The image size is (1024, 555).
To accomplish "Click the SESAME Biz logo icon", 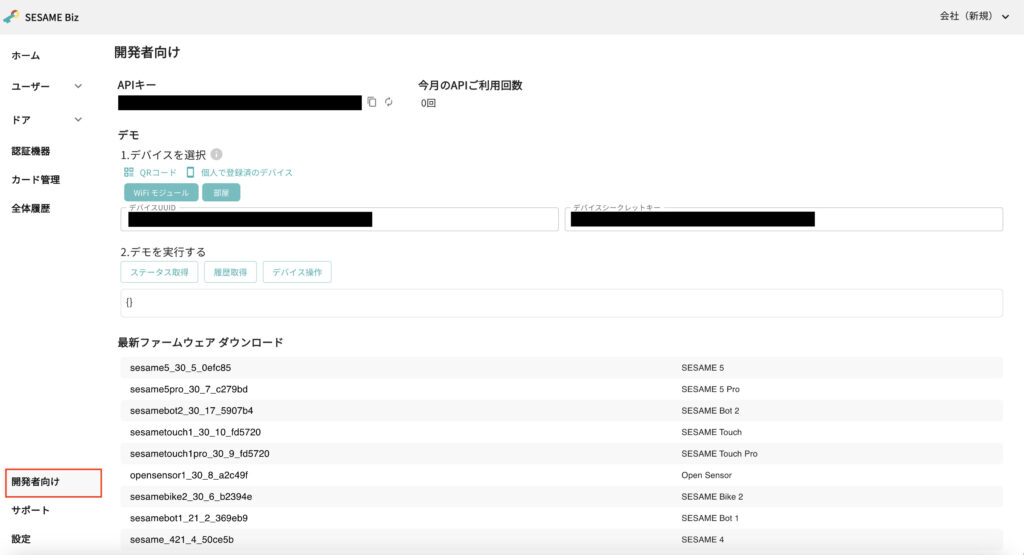I will tap(11, 16).
